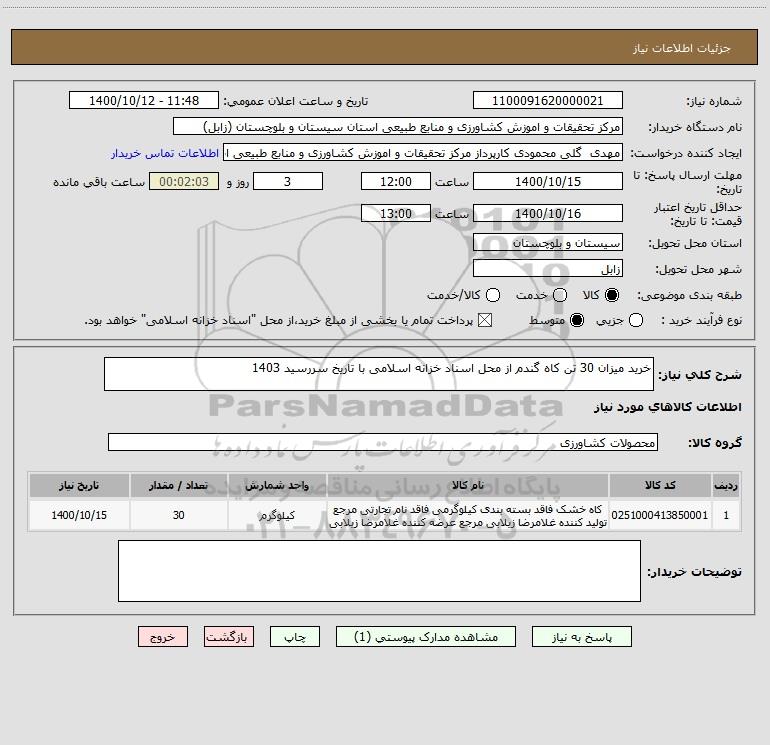The height and width of the screenshot is (745, 770).
Task: Click row number 1 cell
Action: [x=726, y=515]
